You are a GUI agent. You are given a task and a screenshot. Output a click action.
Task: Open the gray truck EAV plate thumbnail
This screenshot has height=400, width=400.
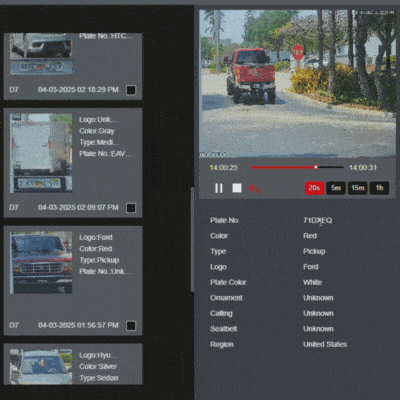pos(41,153)
